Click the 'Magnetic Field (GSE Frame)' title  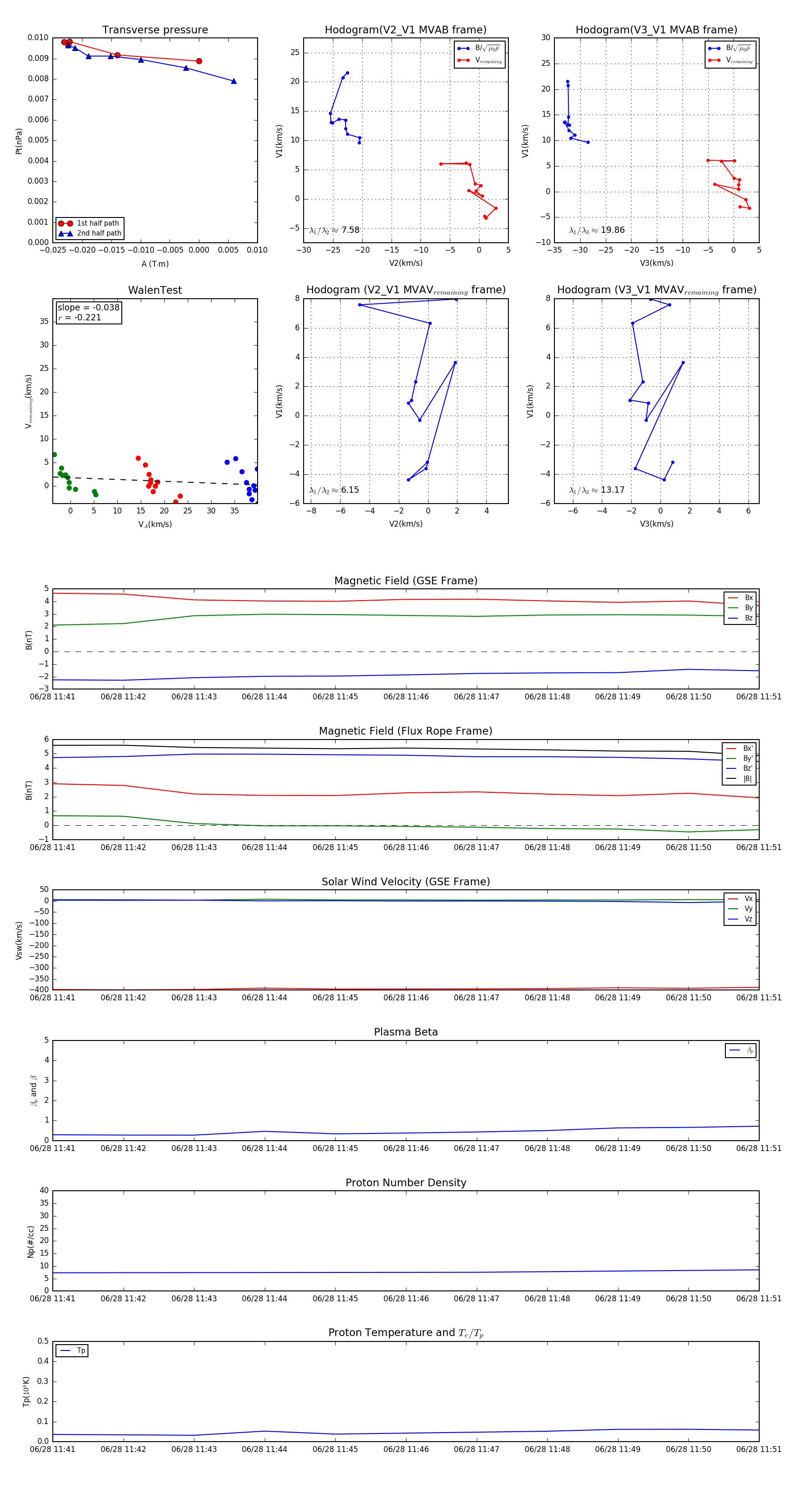[x=406, y=581]
